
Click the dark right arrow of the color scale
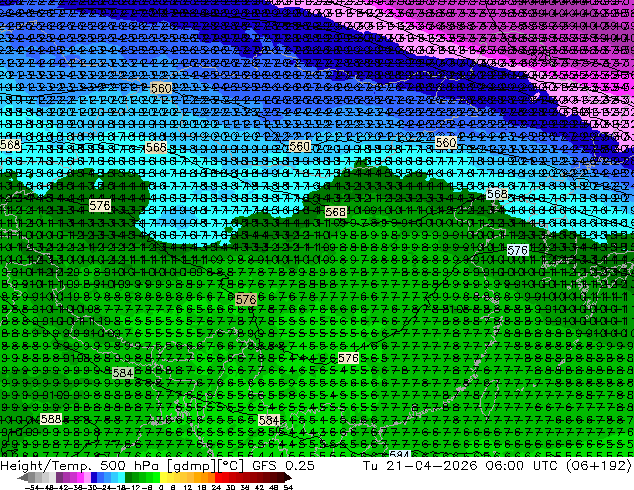tap(288, 477)
